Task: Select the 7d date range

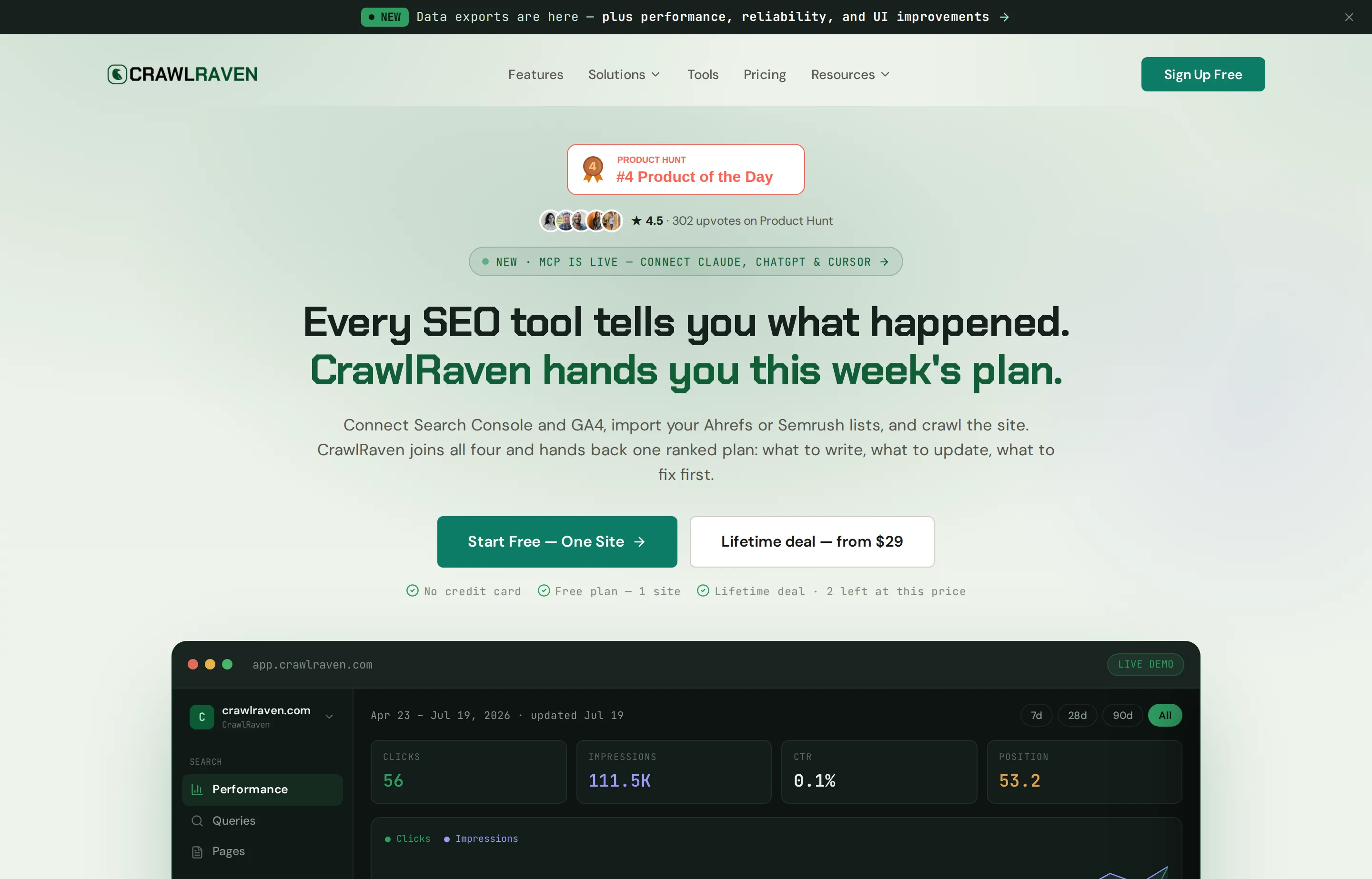Action: [1036, 715]
